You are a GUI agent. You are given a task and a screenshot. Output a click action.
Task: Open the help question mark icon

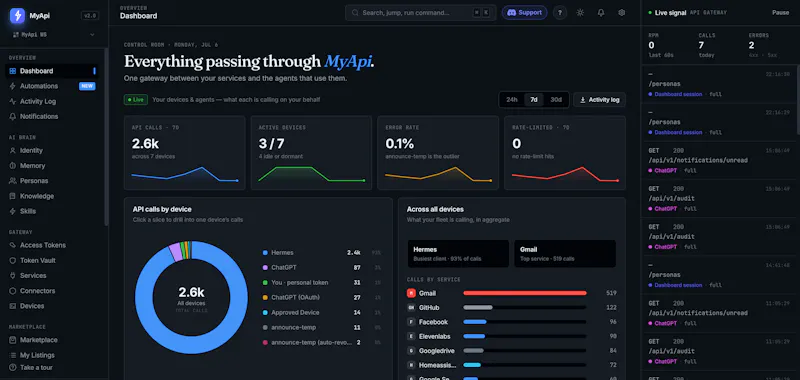[560, 13]
